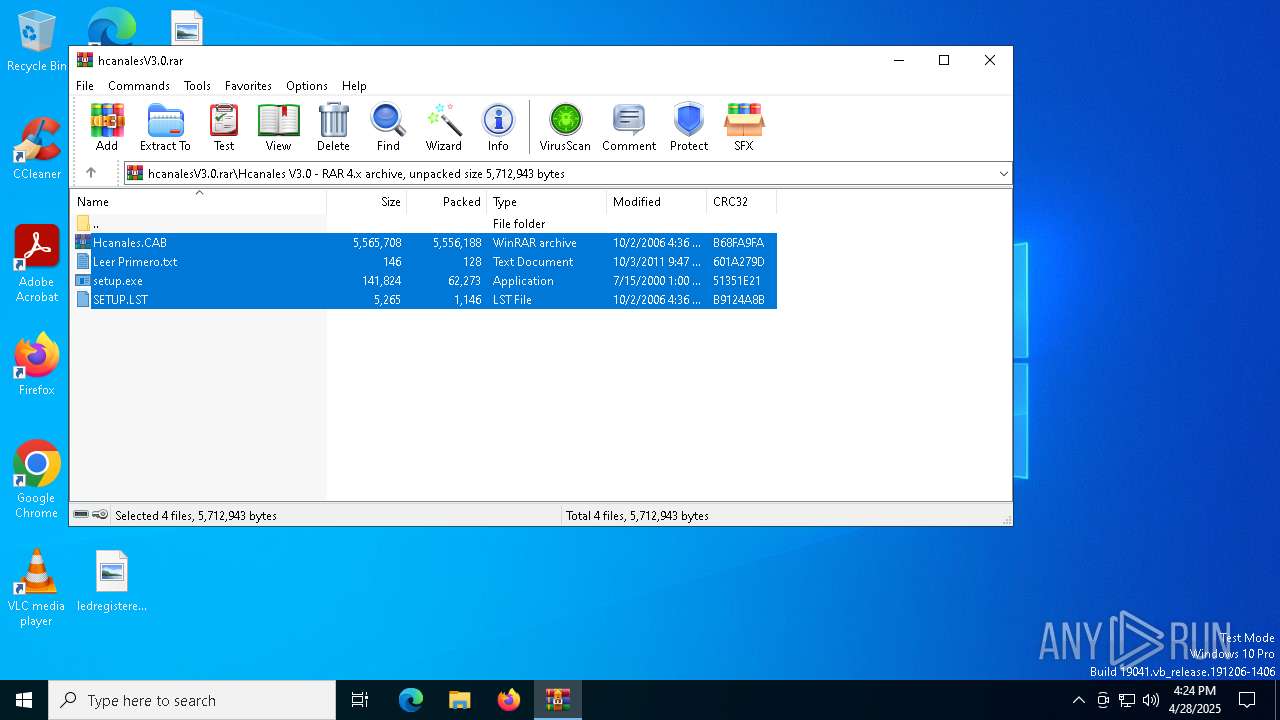Screen dimensions: 1280x720
Task: Sort by the Modified column header
Action: (656, 202)
